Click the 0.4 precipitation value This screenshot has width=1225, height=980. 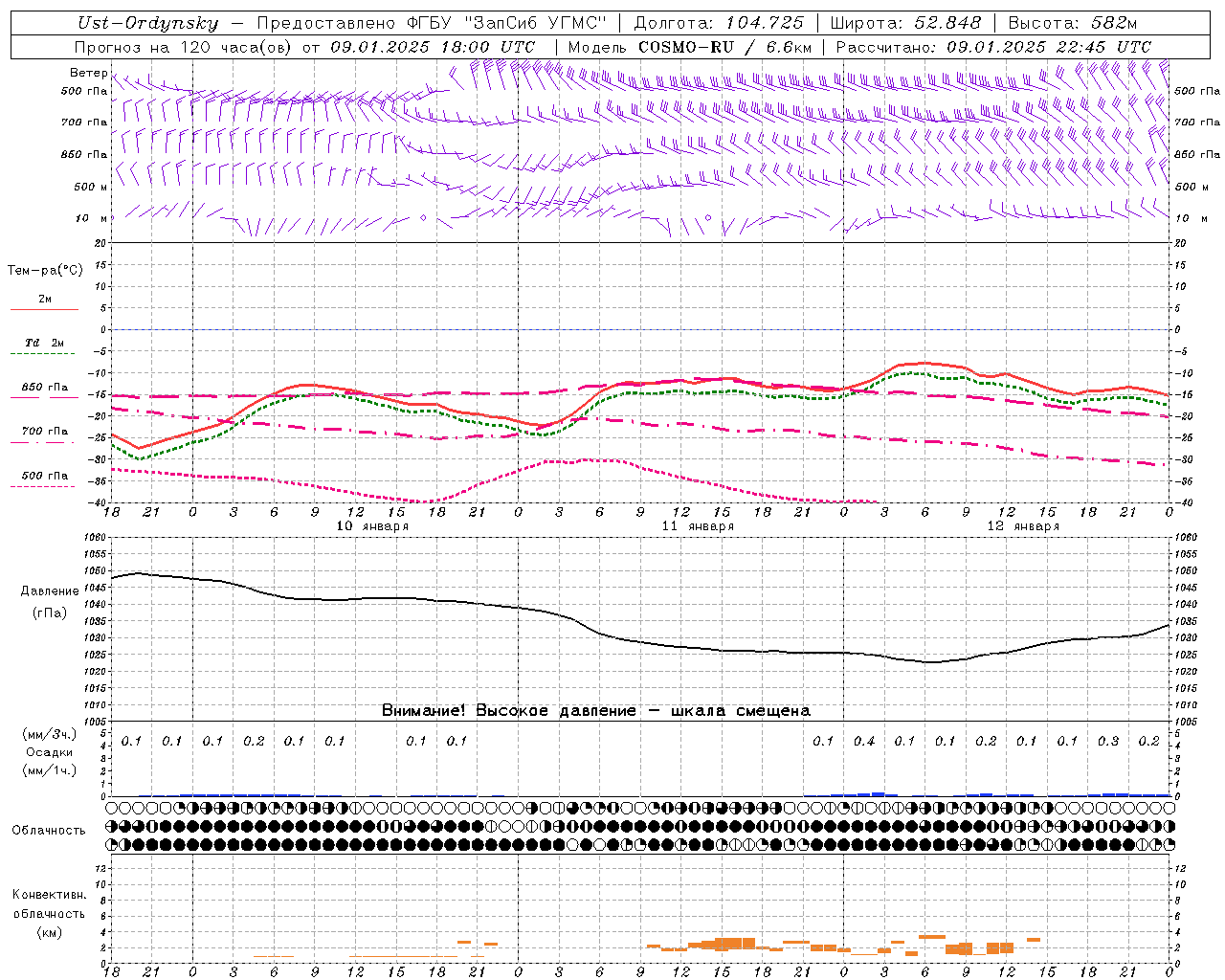tap(864, 741)
